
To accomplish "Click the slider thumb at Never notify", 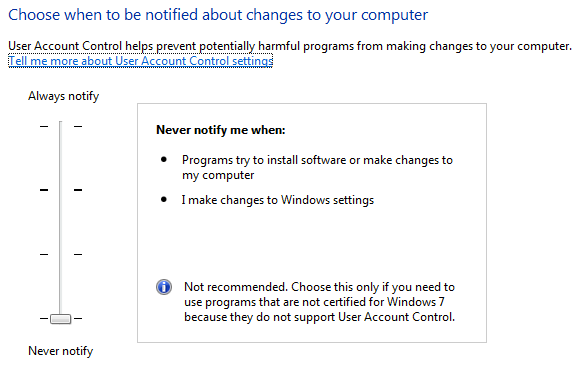I will click(x=60, y=318).
